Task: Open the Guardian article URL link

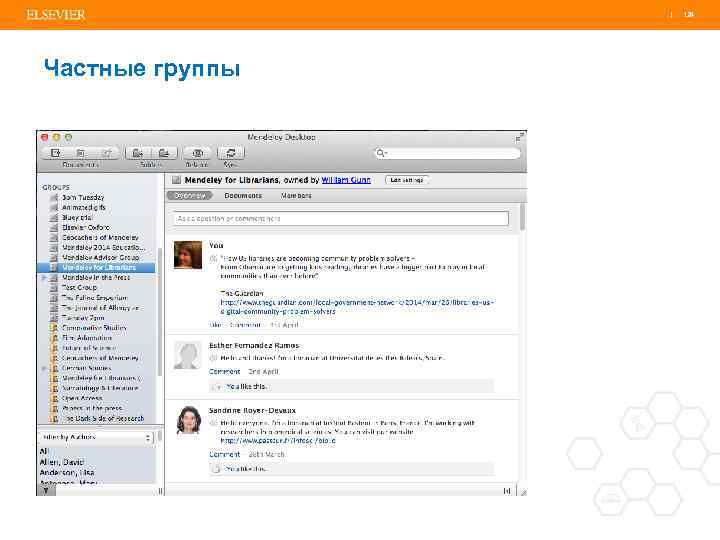Action: point(357,307)
